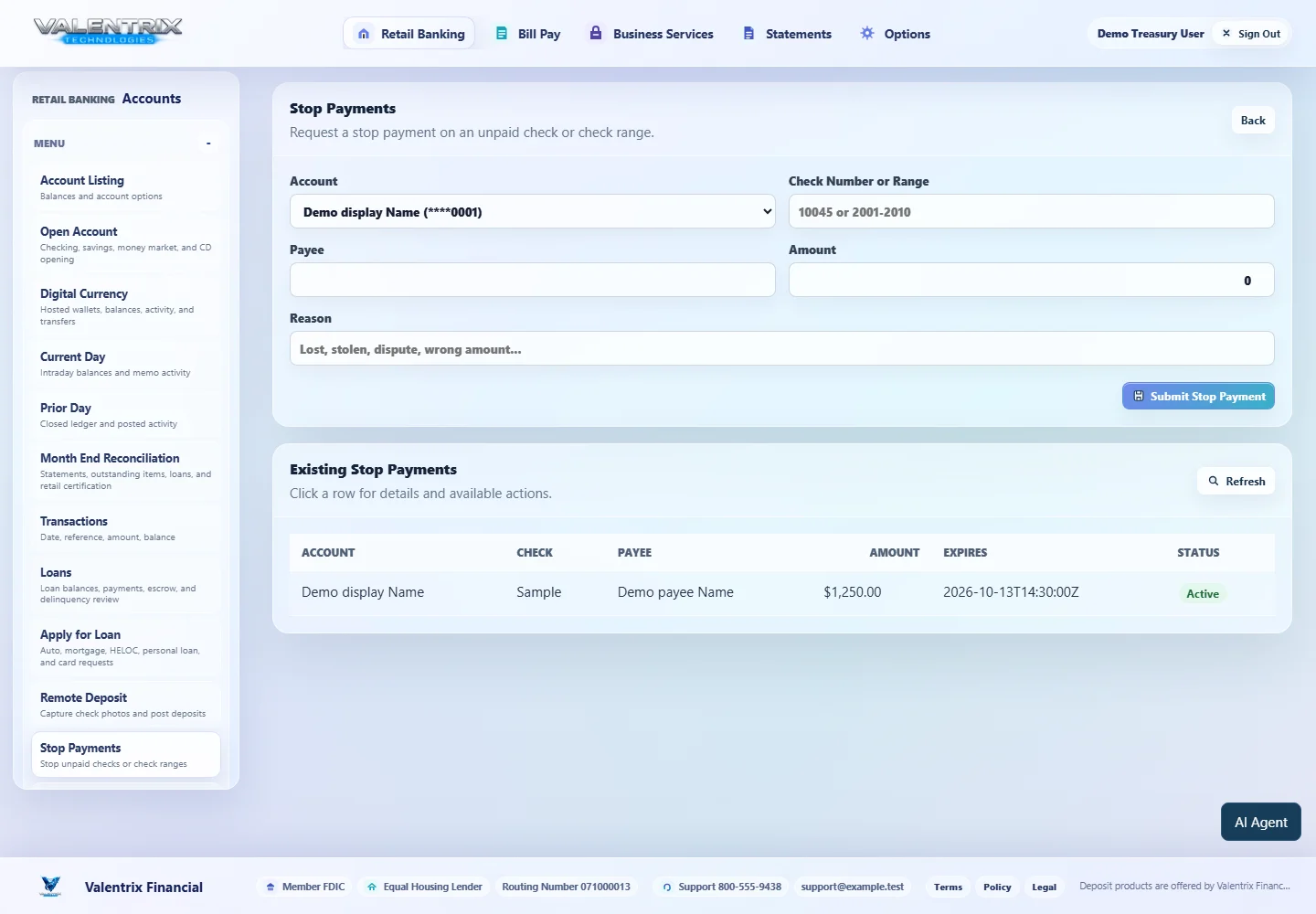Collapse the MENU section
This screenshot has height=914, width=1316.
(208, 143)
